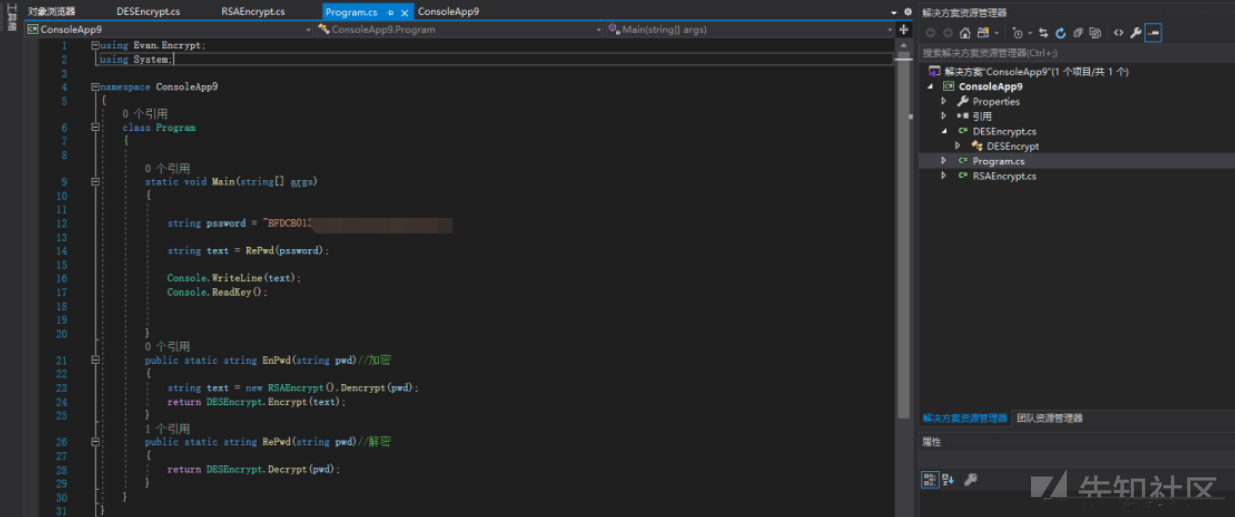Image resolution: width=1235 pixels, height=517 pixels.
Task: Collapse the ConsoleApp9 project node
Action: point(930,86)
